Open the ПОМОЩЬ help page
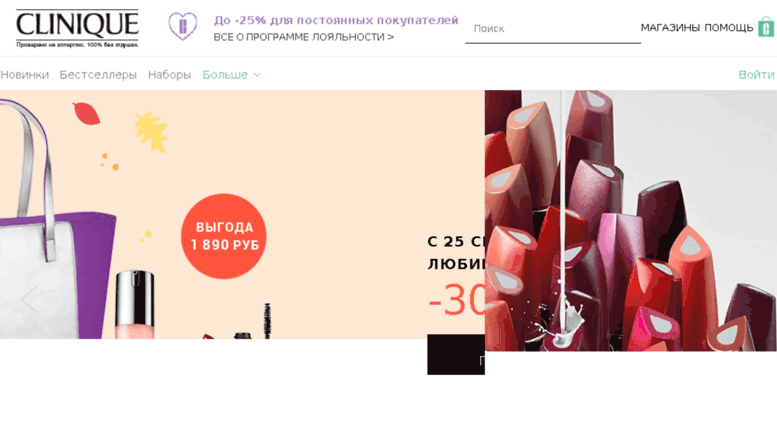The width and height of the screenshot is (777, 423). 728,28
